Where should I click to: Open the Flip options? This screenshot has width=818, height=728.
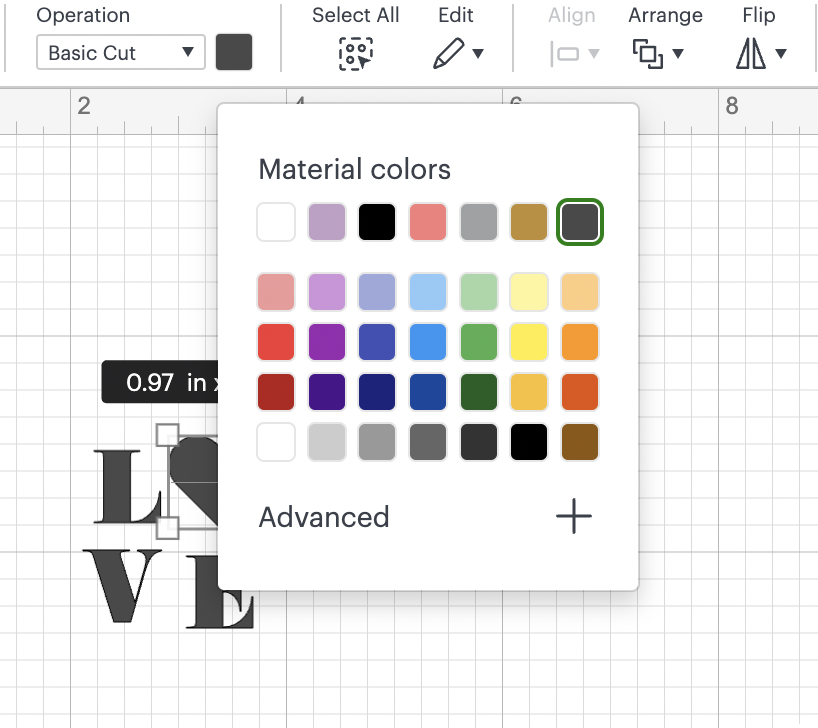coord(760,54)
